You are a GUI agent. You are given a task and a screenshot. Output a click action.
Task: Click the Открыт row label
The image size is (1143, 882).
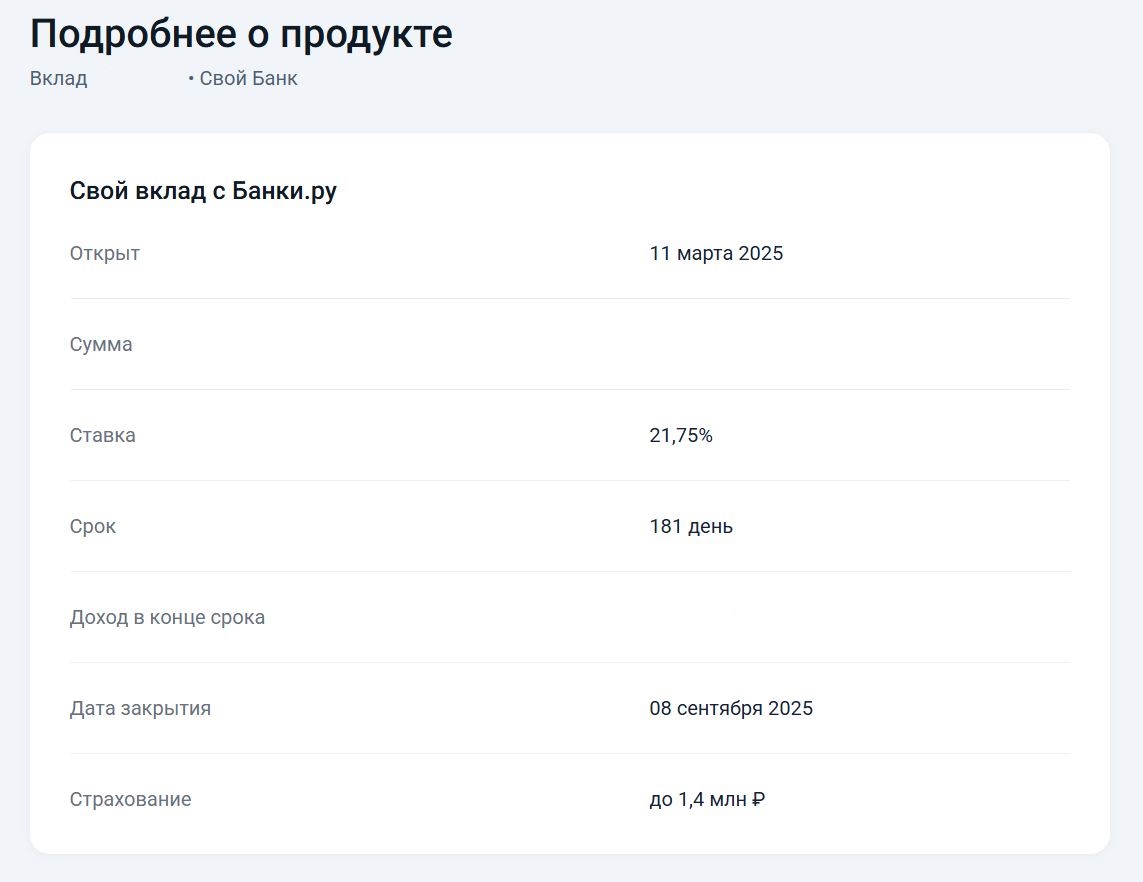105,254
